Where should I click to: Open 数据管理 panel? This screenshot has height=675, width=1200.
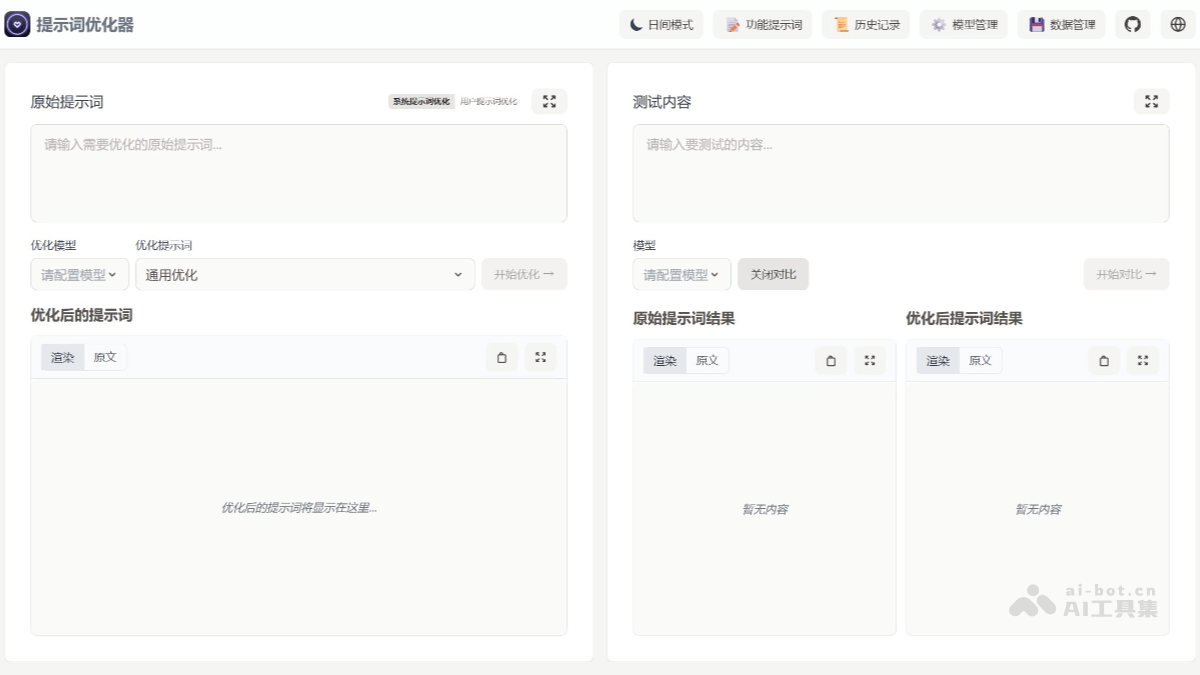tap(1061, 24)
